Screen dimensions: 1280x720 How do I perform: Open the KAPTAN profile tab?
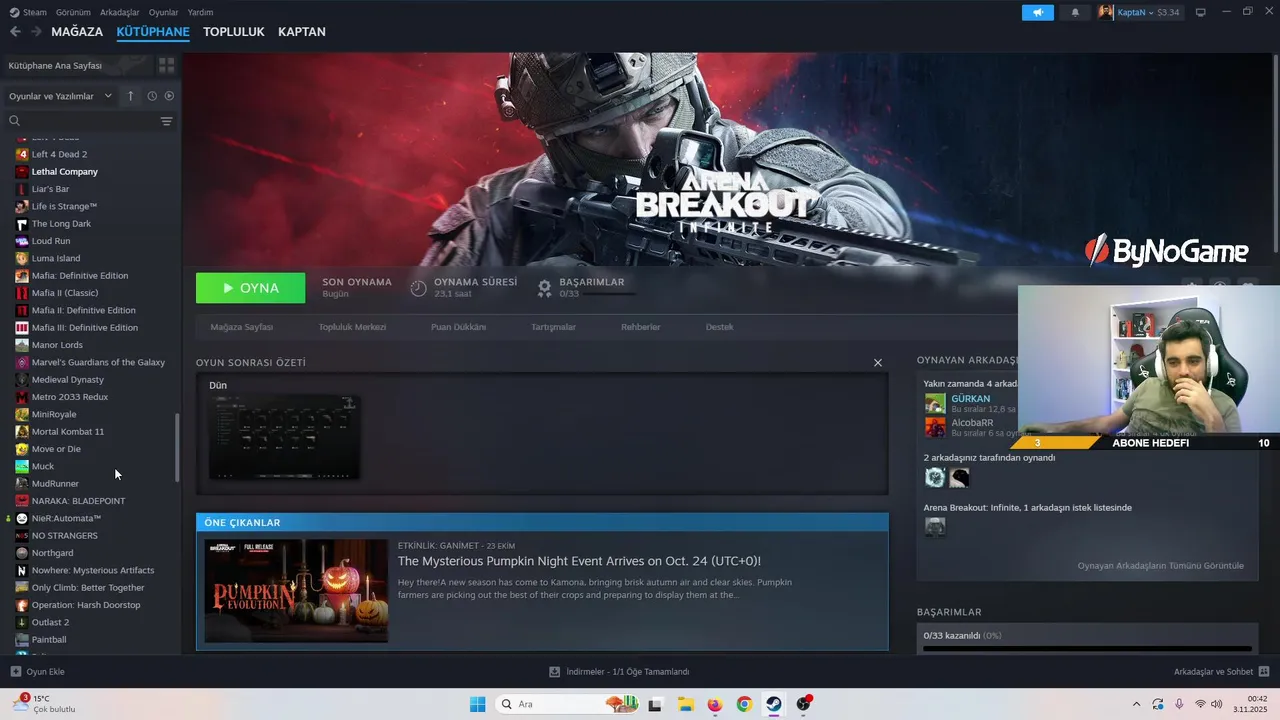(x=302, y=32)
